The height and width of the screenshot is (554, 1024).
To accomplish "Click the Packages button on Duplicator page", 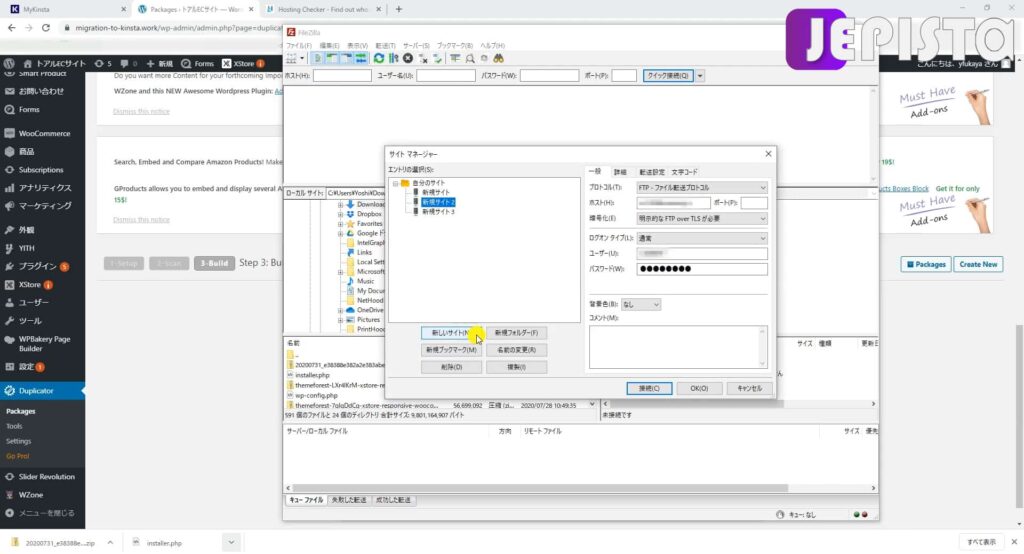I will tap(925, 265).
